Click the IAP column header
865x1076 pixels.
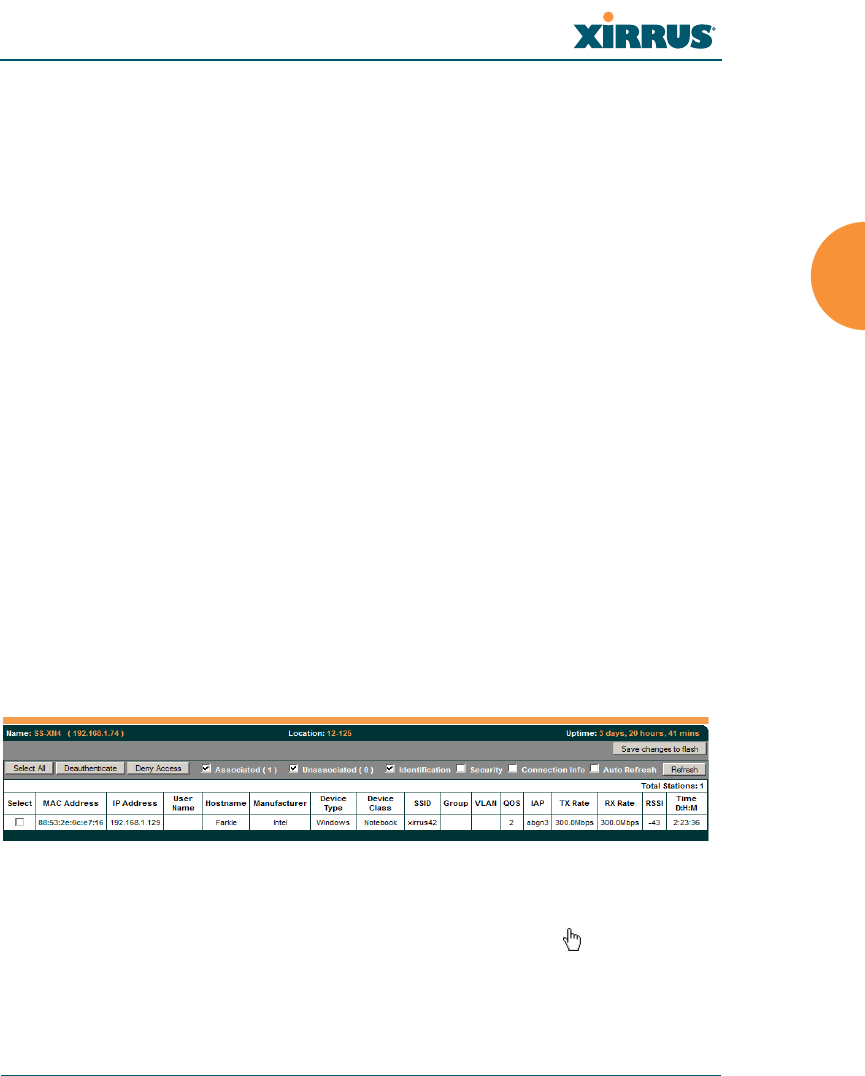click(x=538, y=803)
